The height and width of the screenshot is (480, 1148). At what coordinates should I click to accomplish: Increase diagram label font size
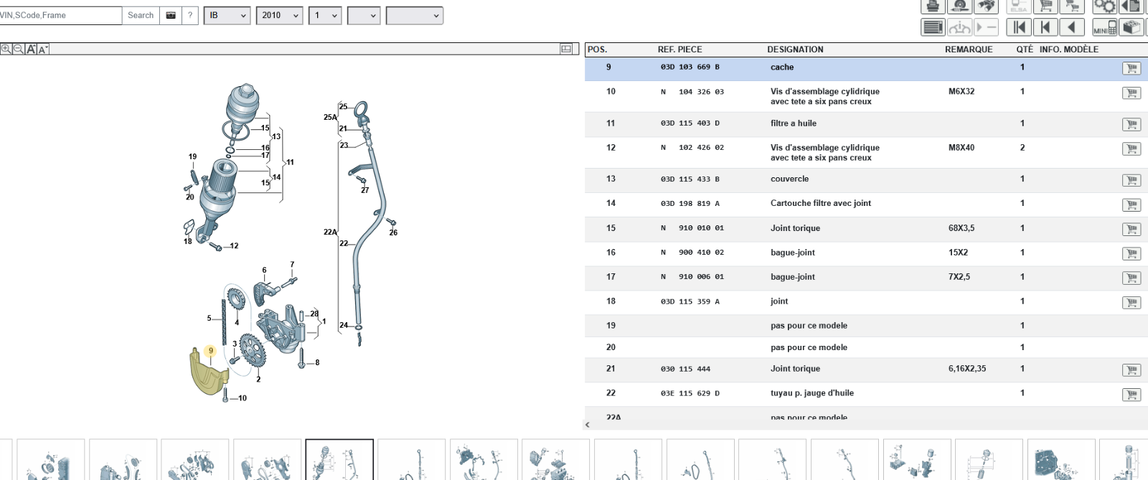tap(31, 49)
